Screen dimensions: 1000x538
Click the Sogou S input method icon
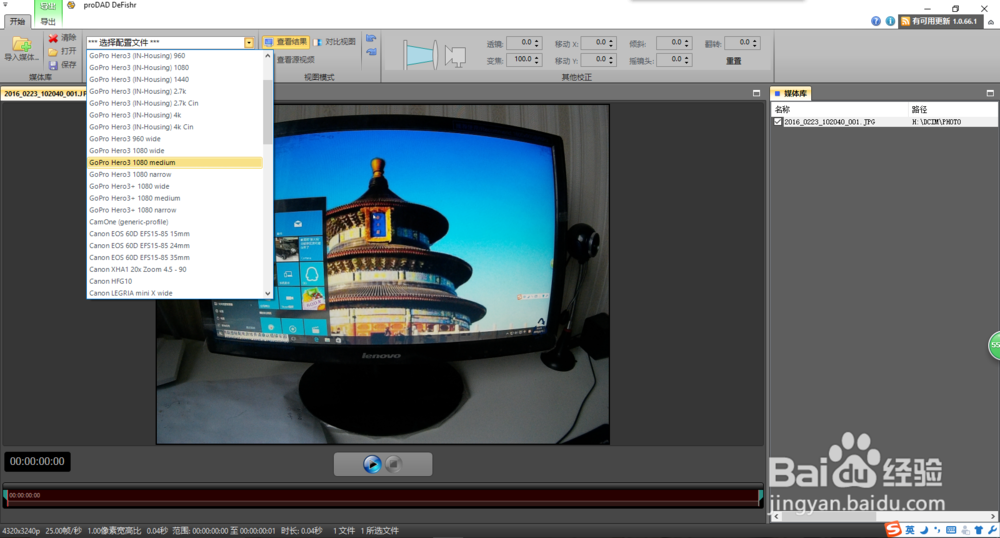pos(893,529)
